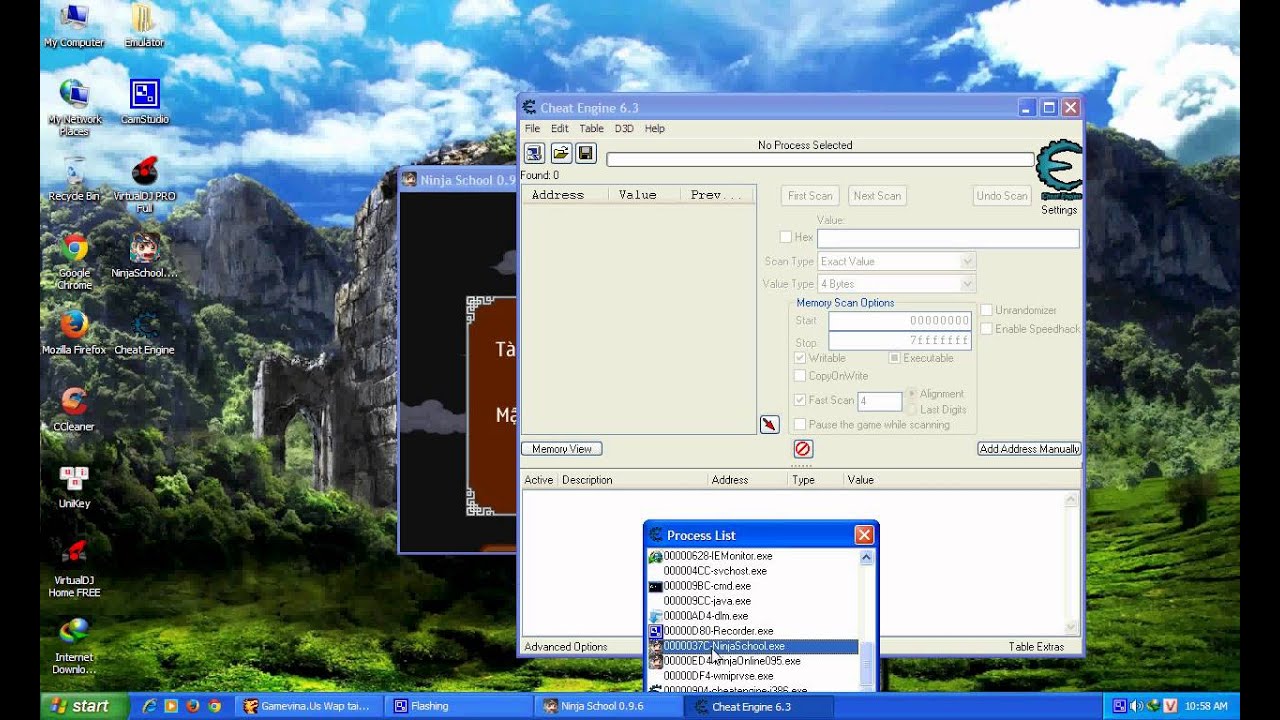The height and width of the screenshot is (720, 1280).
Task: Click Add Address Manually button
Action: tap(1029, 449)
